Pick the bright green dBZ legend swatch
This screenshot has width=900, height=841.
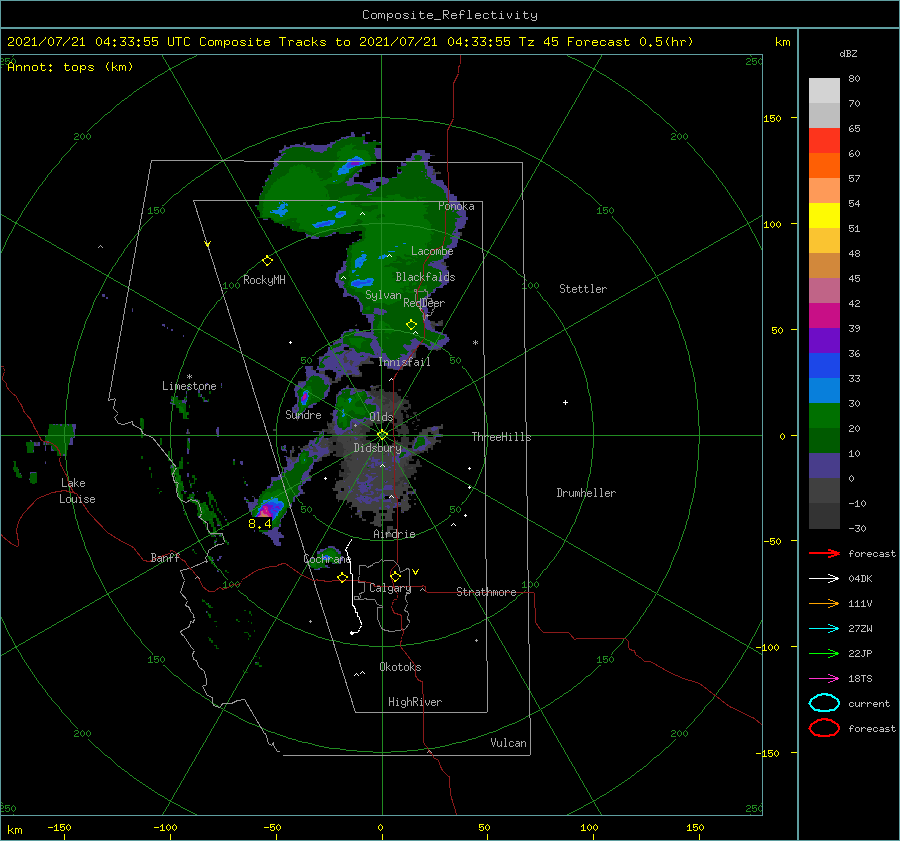824,415
